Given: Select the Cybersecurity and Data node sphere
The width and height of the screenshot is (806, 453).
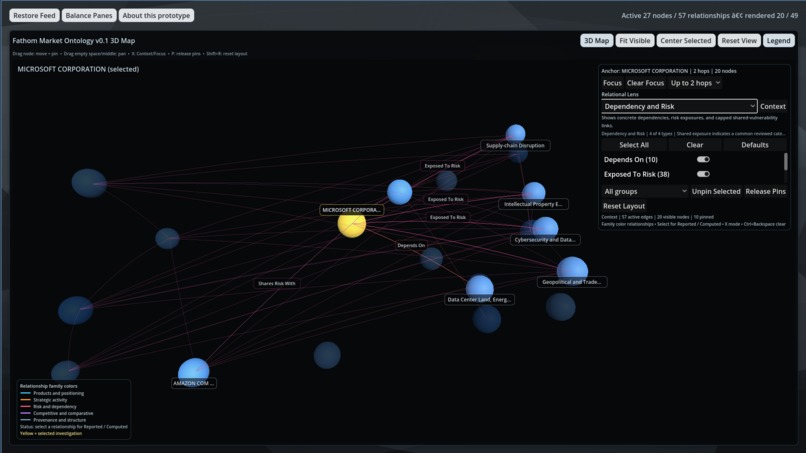Looking at the screenshot, I should pos(545,227).
